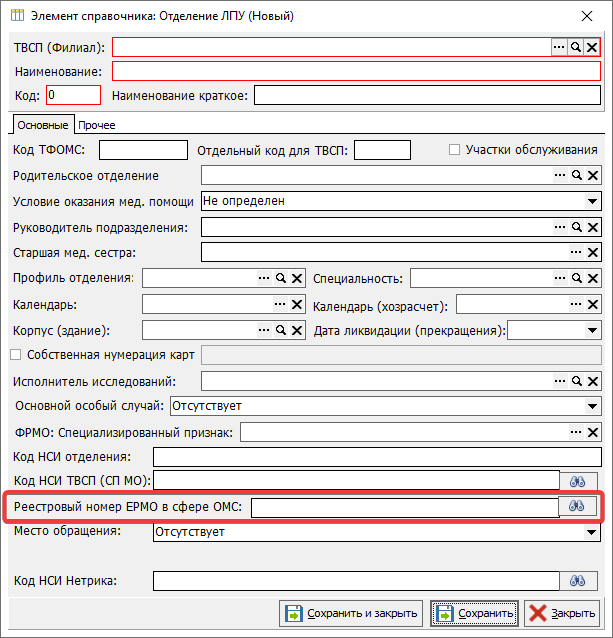The height and width of the screenshot is (638, 613).
Task: Clear the Исполнитель исследований field
Action: click(x=593, y=381)
